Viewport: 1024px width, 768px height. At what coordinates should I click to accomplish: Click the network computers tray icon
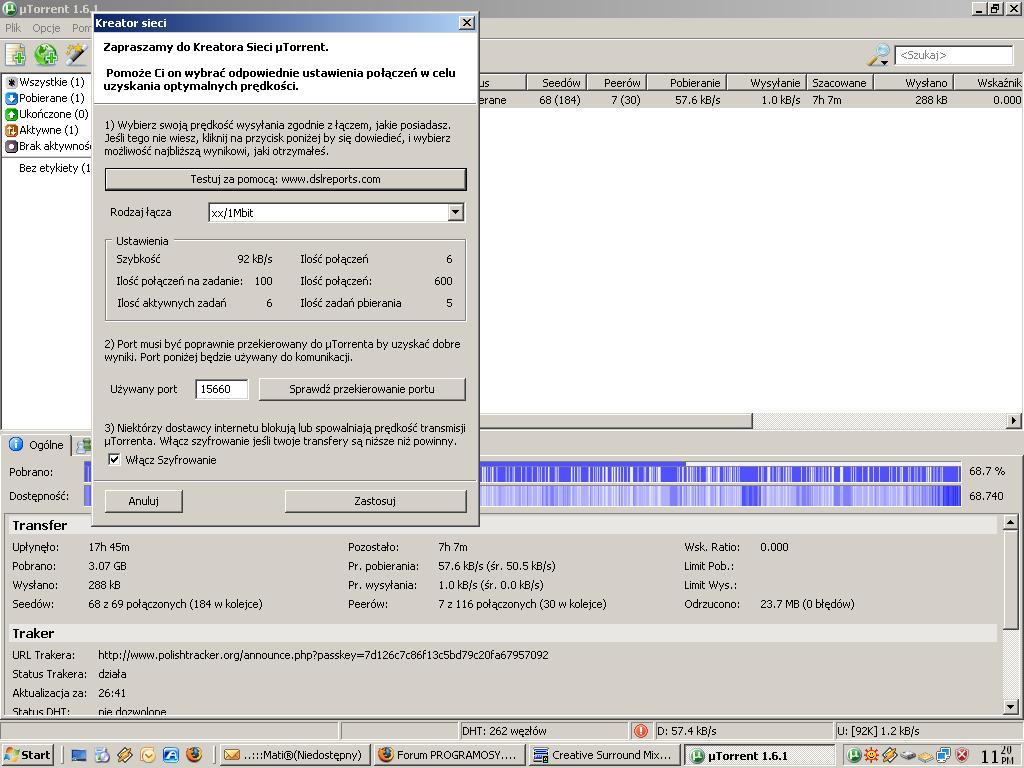click(x=944, y=755)
